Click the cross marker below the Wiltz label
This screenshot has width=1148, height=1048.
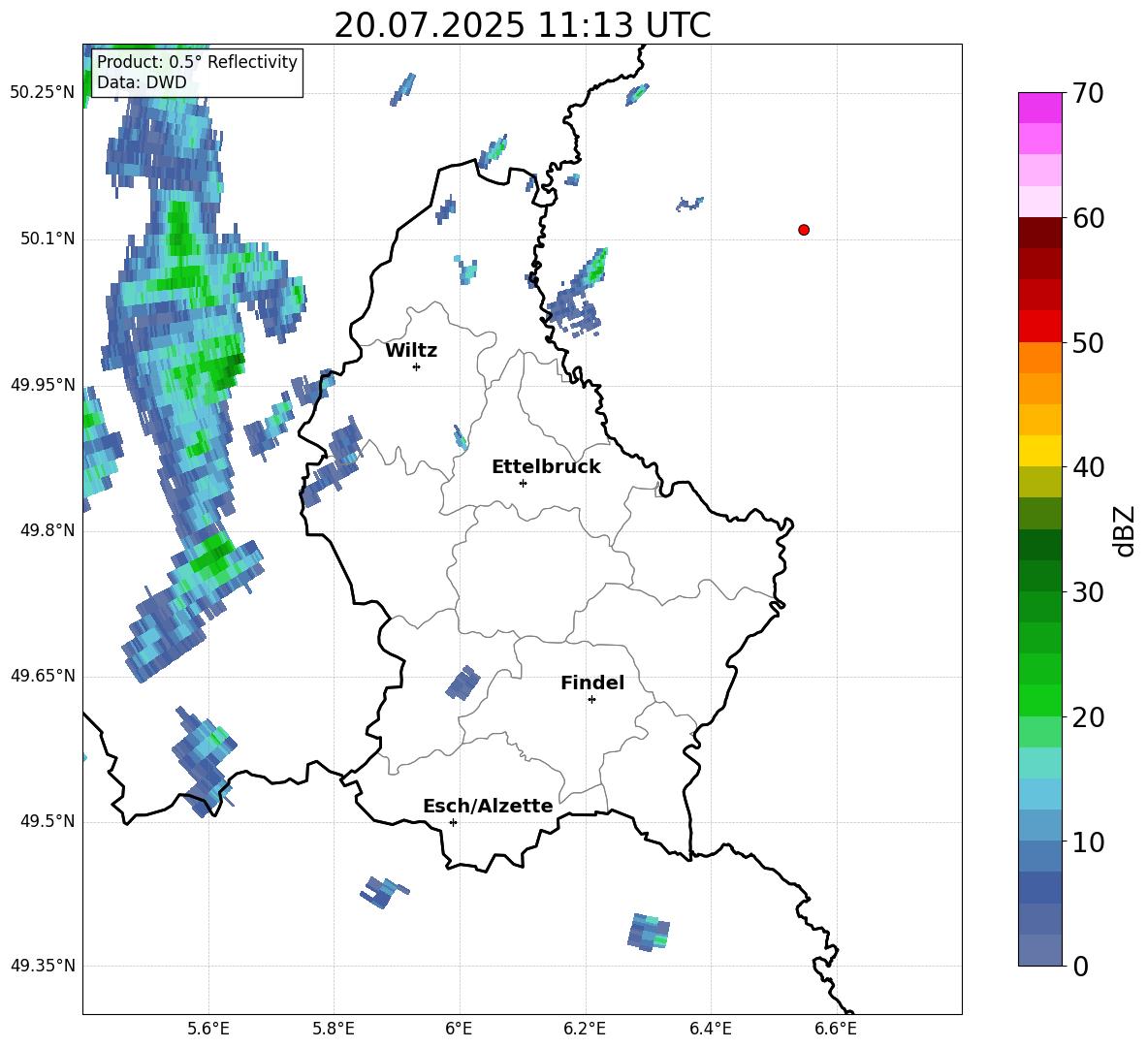point(417,366)
